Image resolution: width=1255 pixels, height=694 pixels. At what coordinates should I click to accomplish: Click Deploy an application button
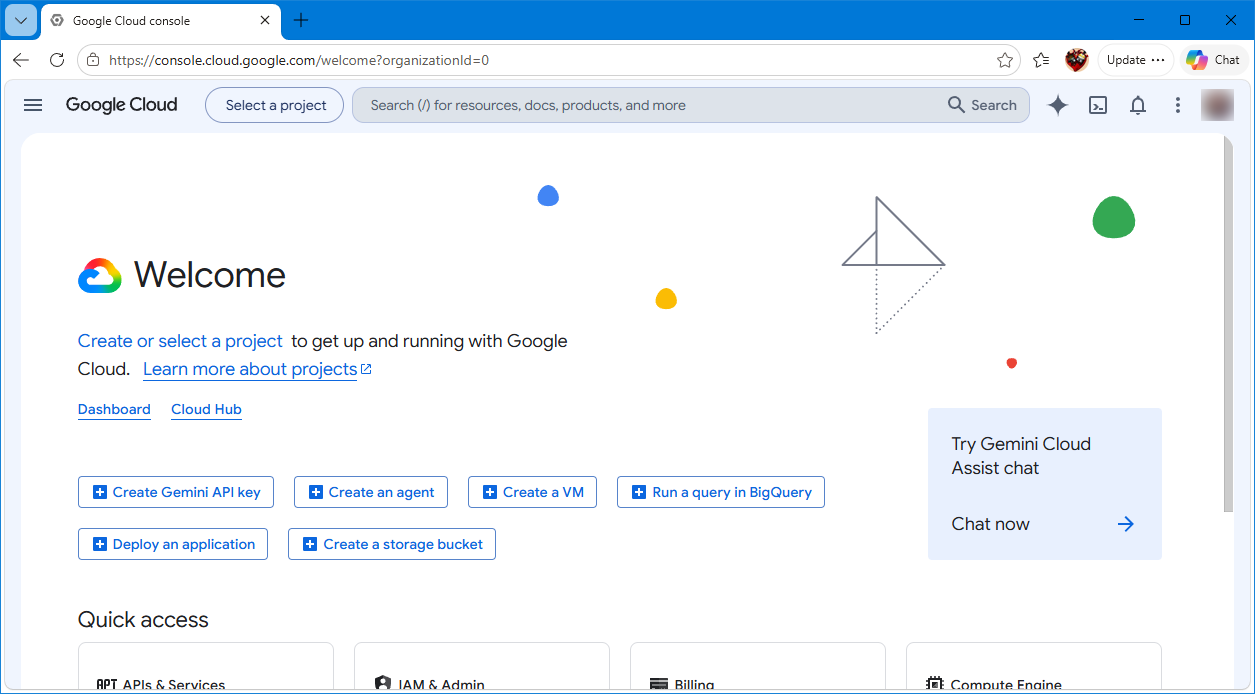(173, 544)
